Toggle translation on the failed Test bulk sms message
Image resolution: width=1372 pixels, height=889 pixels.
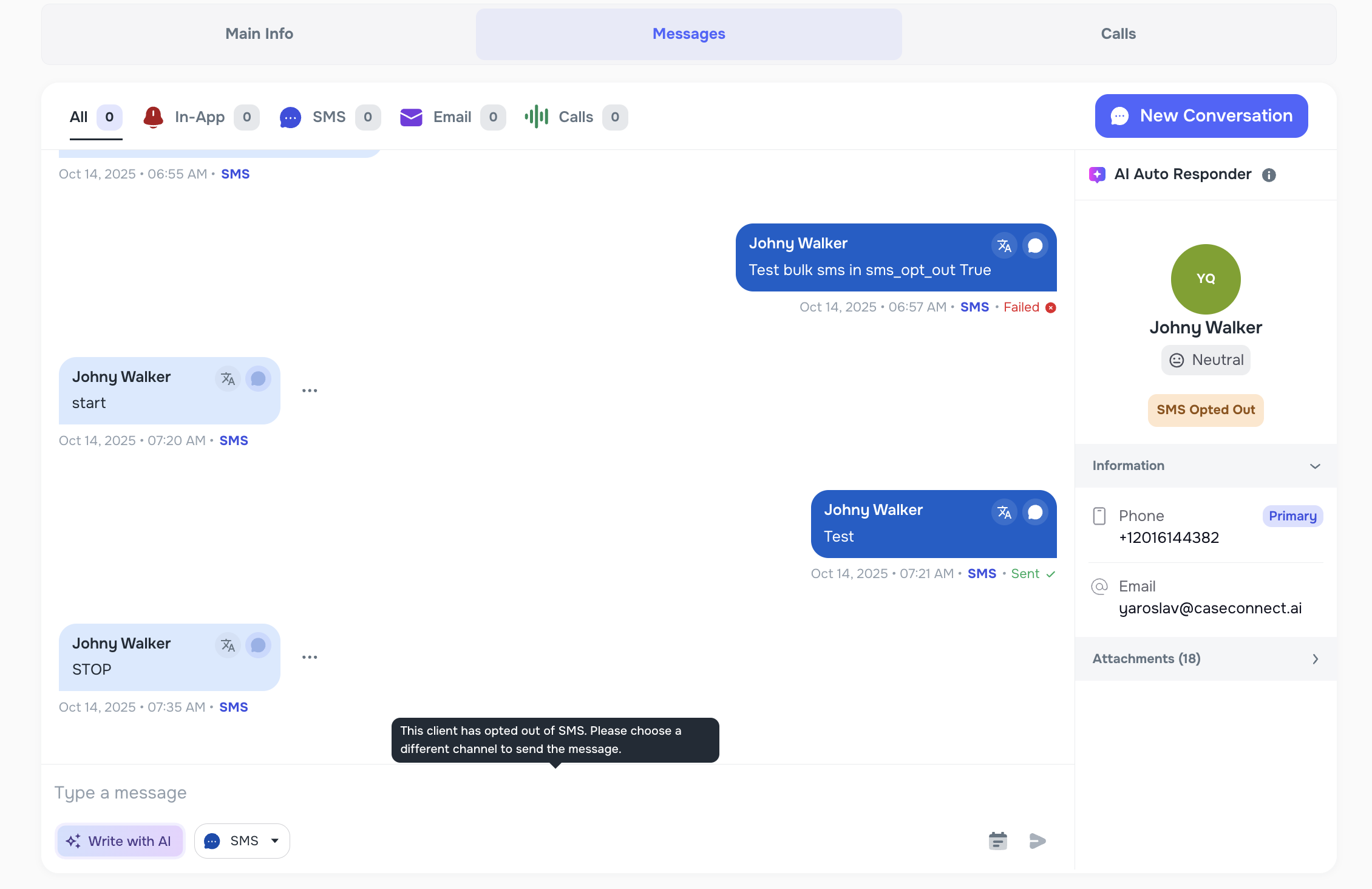1005,245
